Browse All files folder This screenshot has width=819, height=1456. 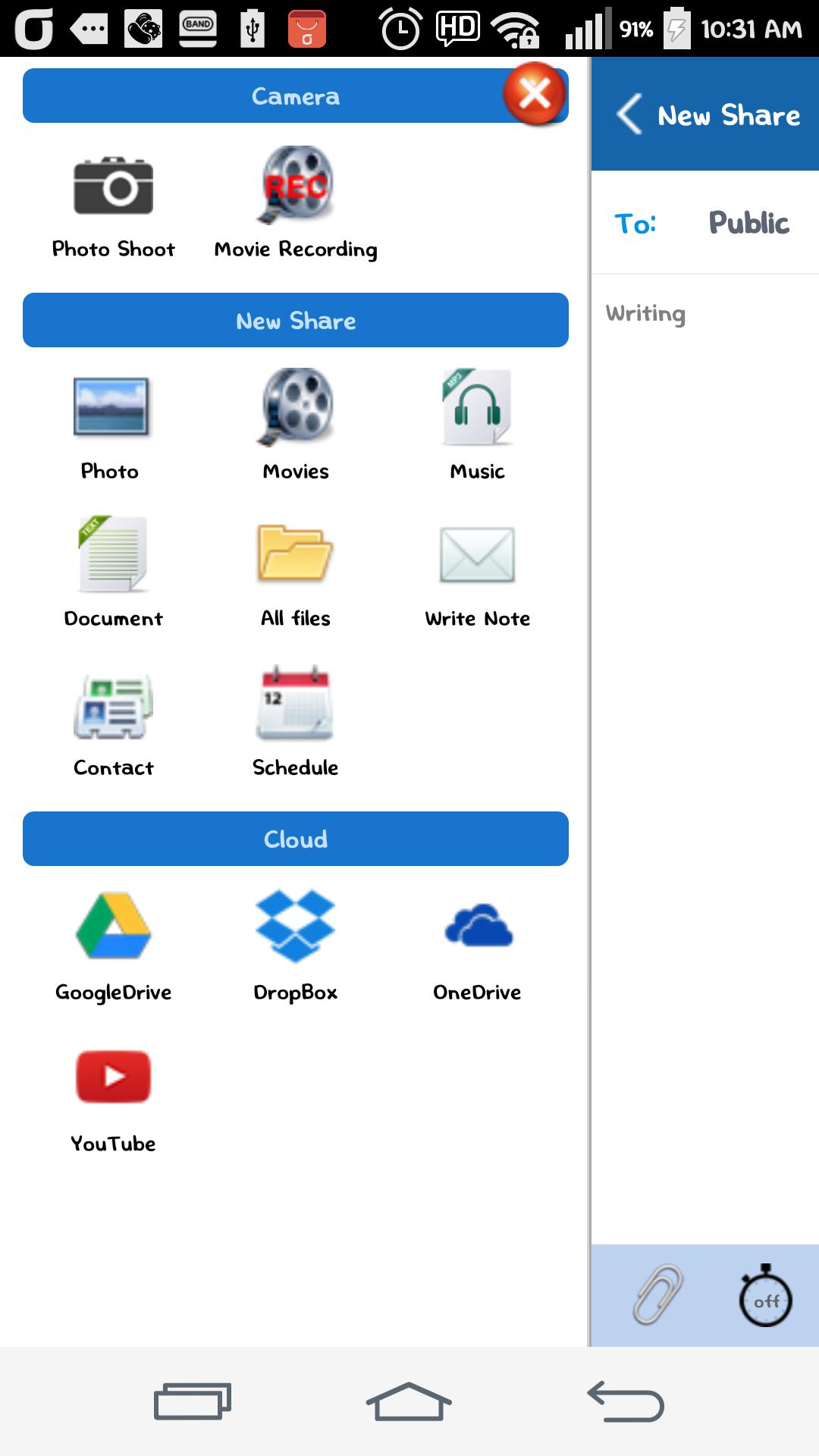coord(296,554)
